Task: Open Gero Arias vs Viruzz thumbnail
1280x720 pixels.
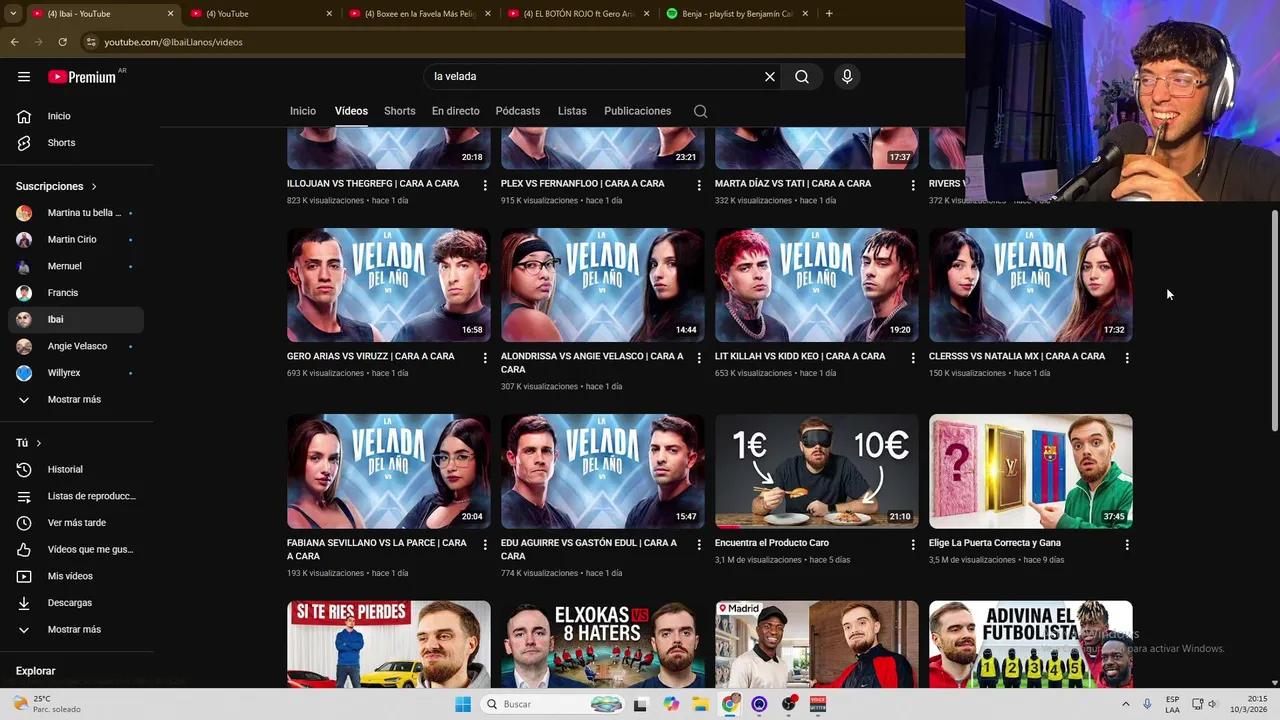Action: click(x=389, y=285)
